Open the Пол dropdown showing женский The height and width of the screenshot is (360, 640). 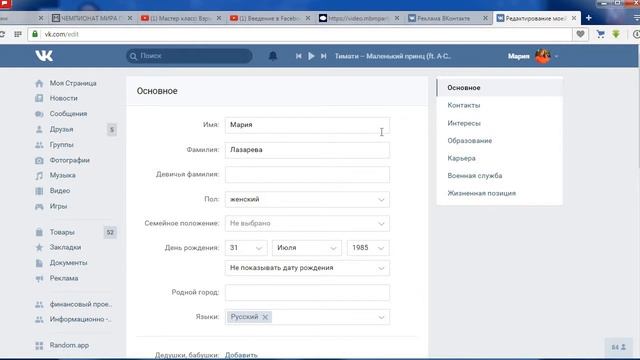coord(307,199)
